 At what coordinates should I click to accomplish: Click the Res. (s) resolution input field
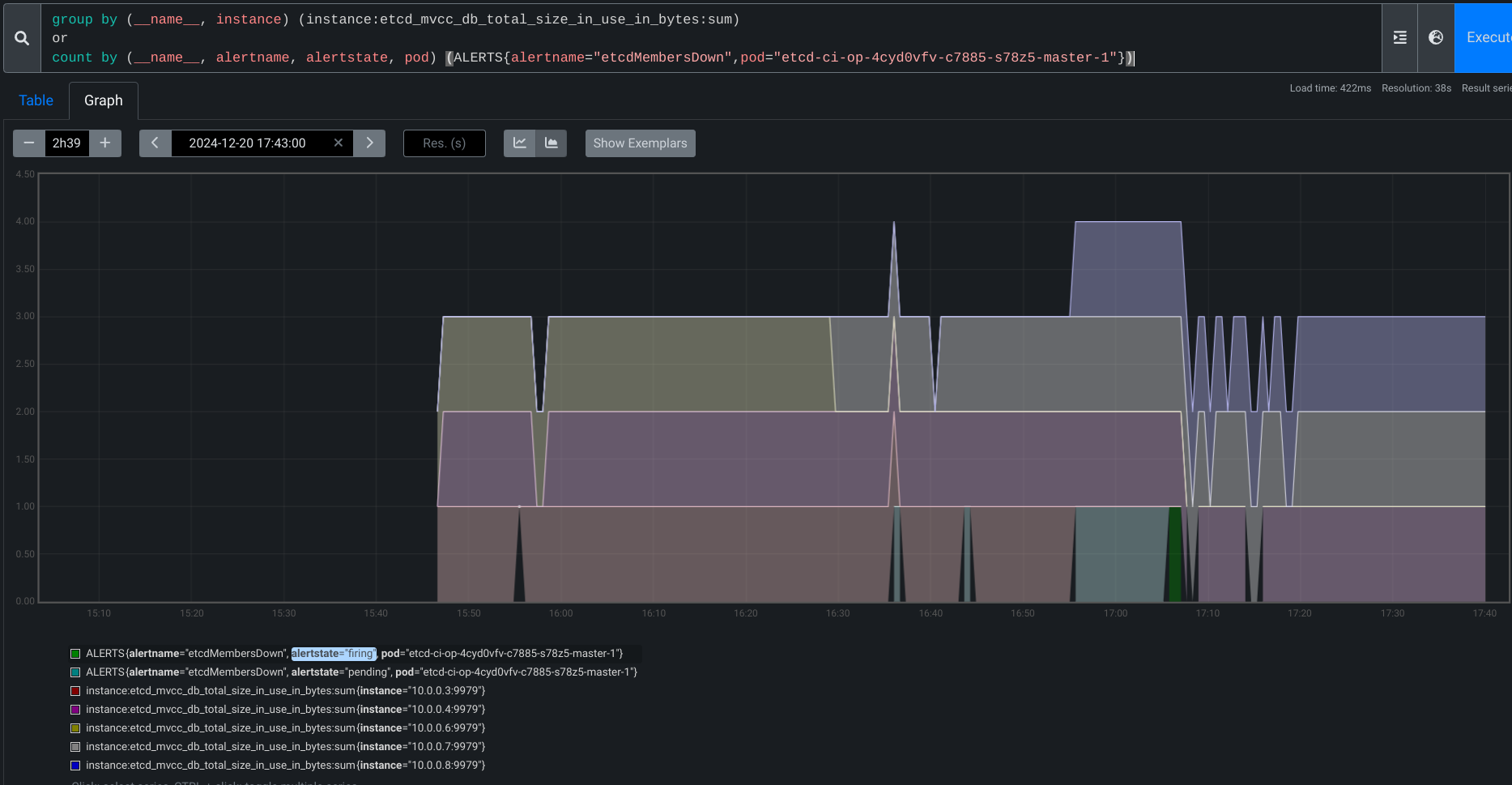coord(444,143)
